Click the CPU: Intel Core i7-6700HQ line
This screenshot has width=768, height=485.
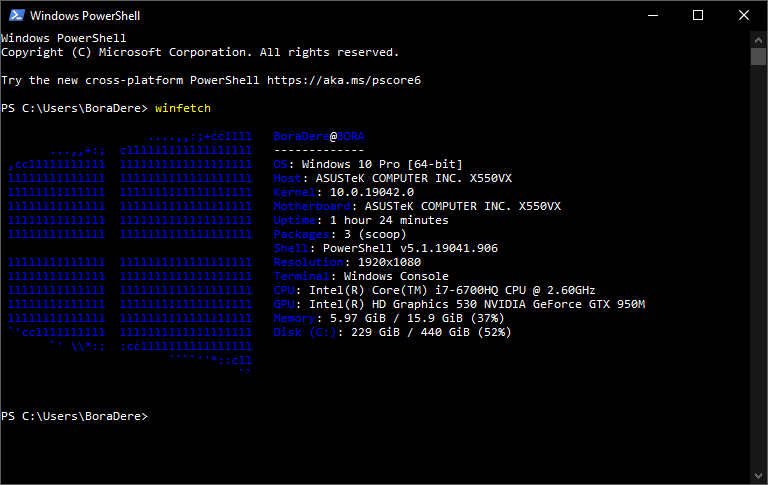(x=434, y=291)
